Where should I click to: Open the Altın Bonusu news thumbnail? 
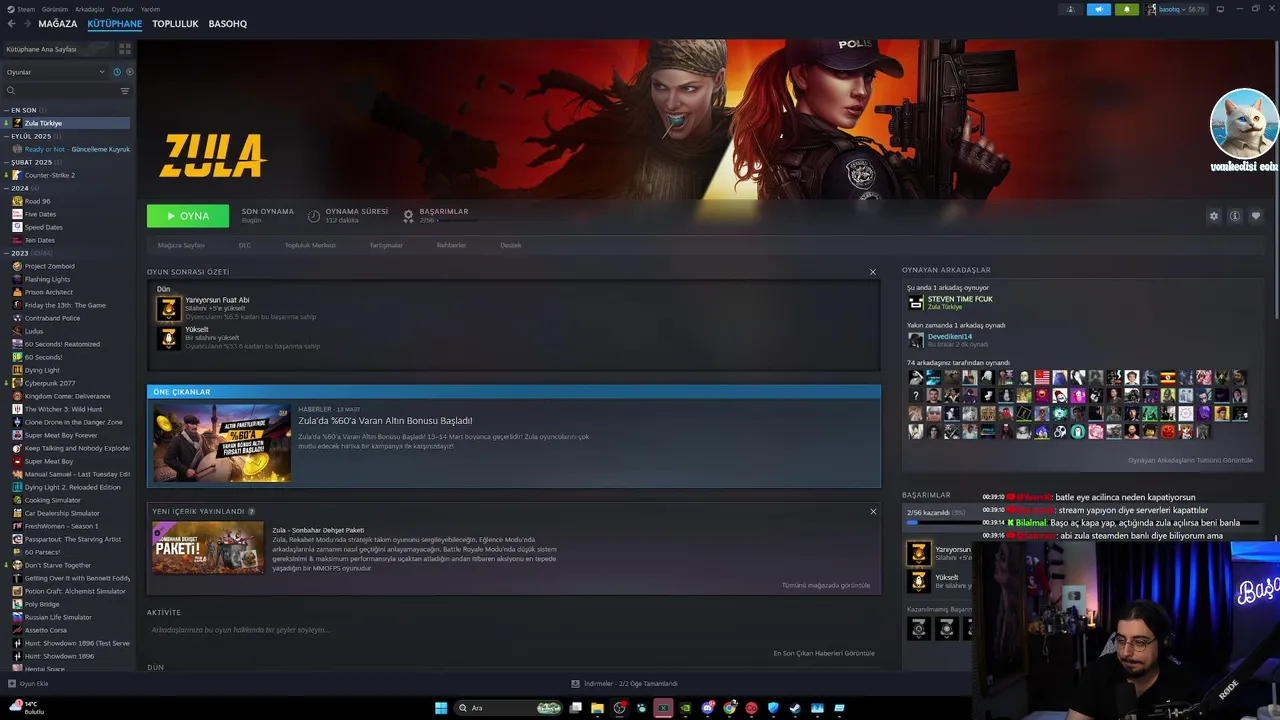[x=222, y=443]
